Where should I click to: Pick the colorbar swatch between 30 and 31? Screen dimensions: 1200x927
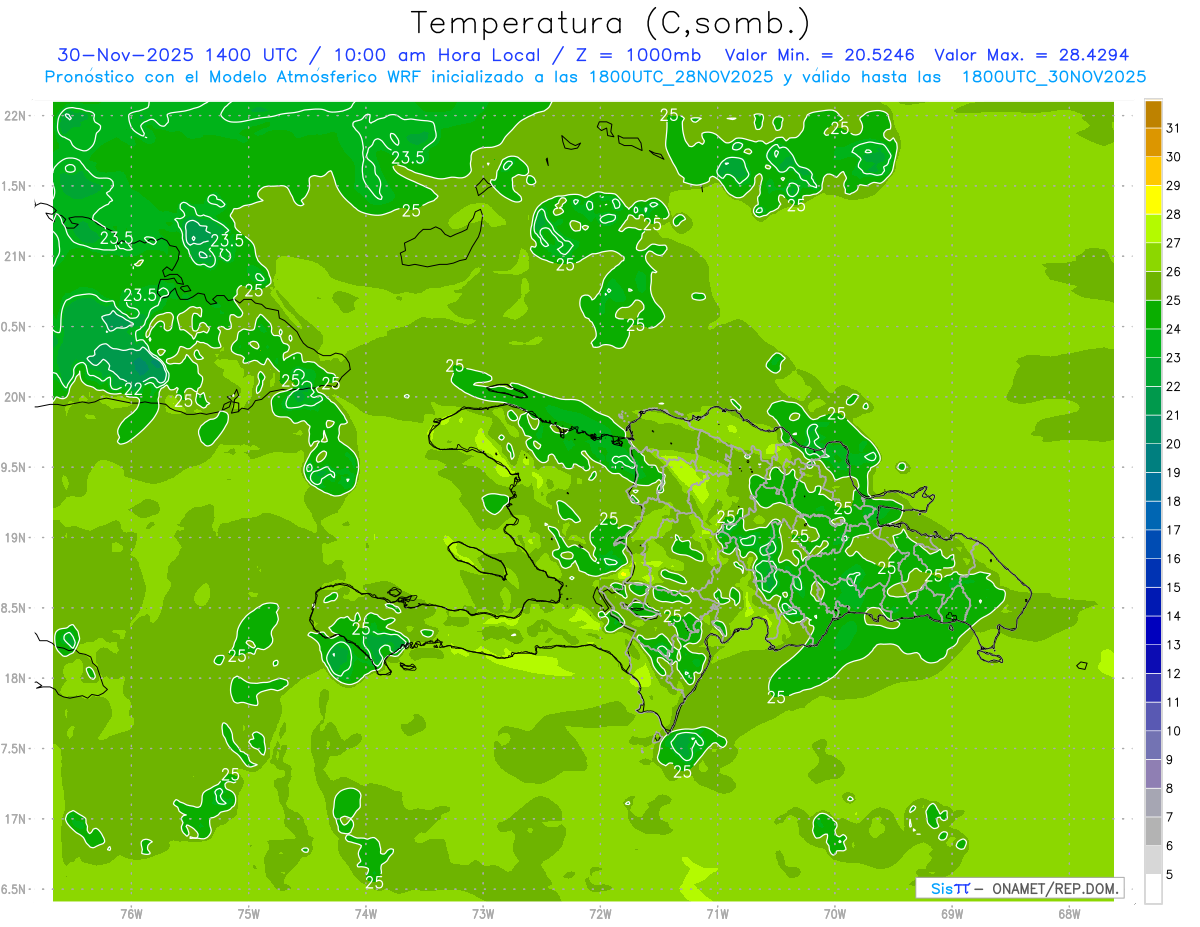pyautogui.click(x=1153, y=143)
